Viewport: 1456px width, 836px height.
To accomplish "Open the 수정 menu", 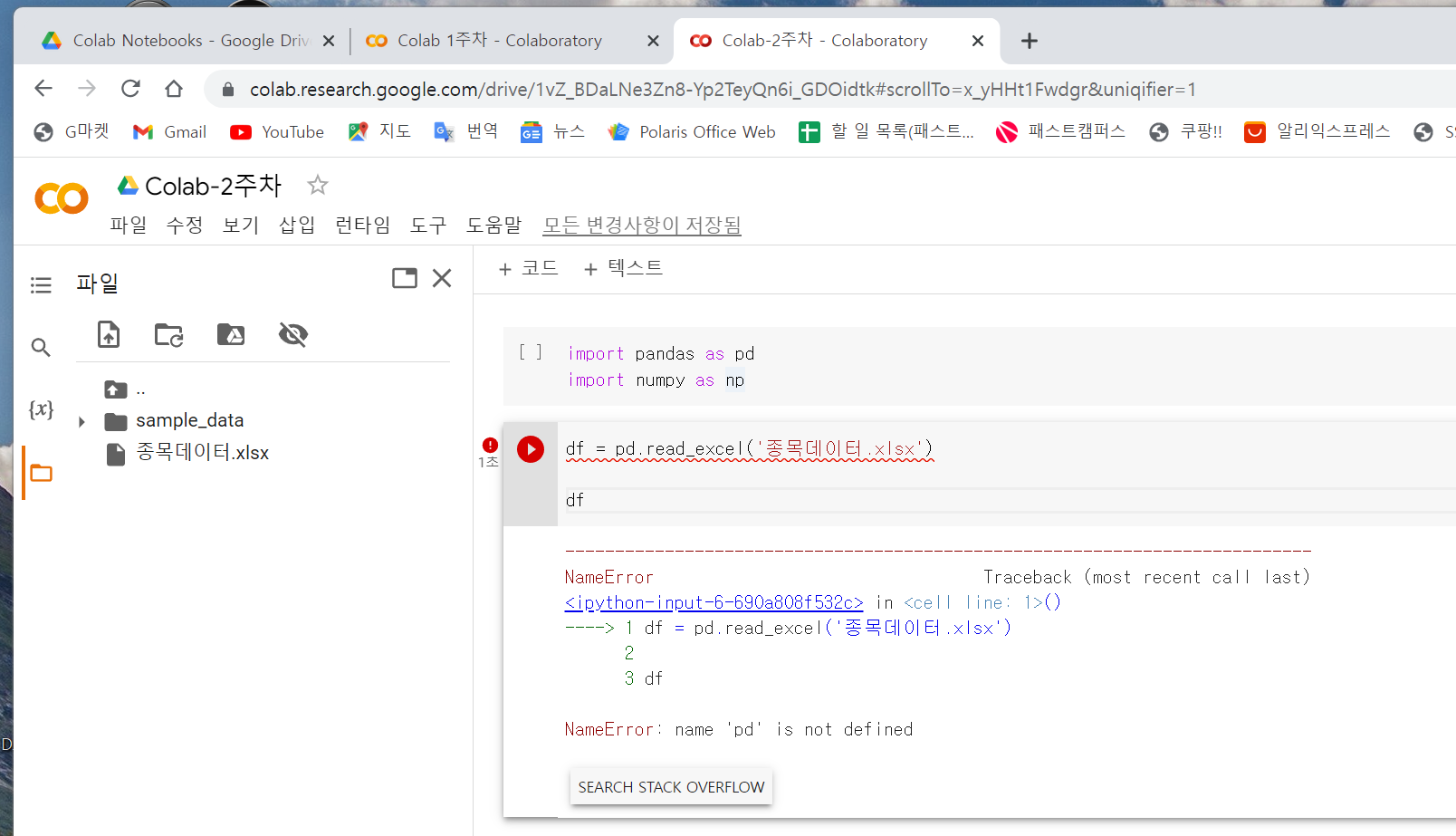I will [185, 225].
